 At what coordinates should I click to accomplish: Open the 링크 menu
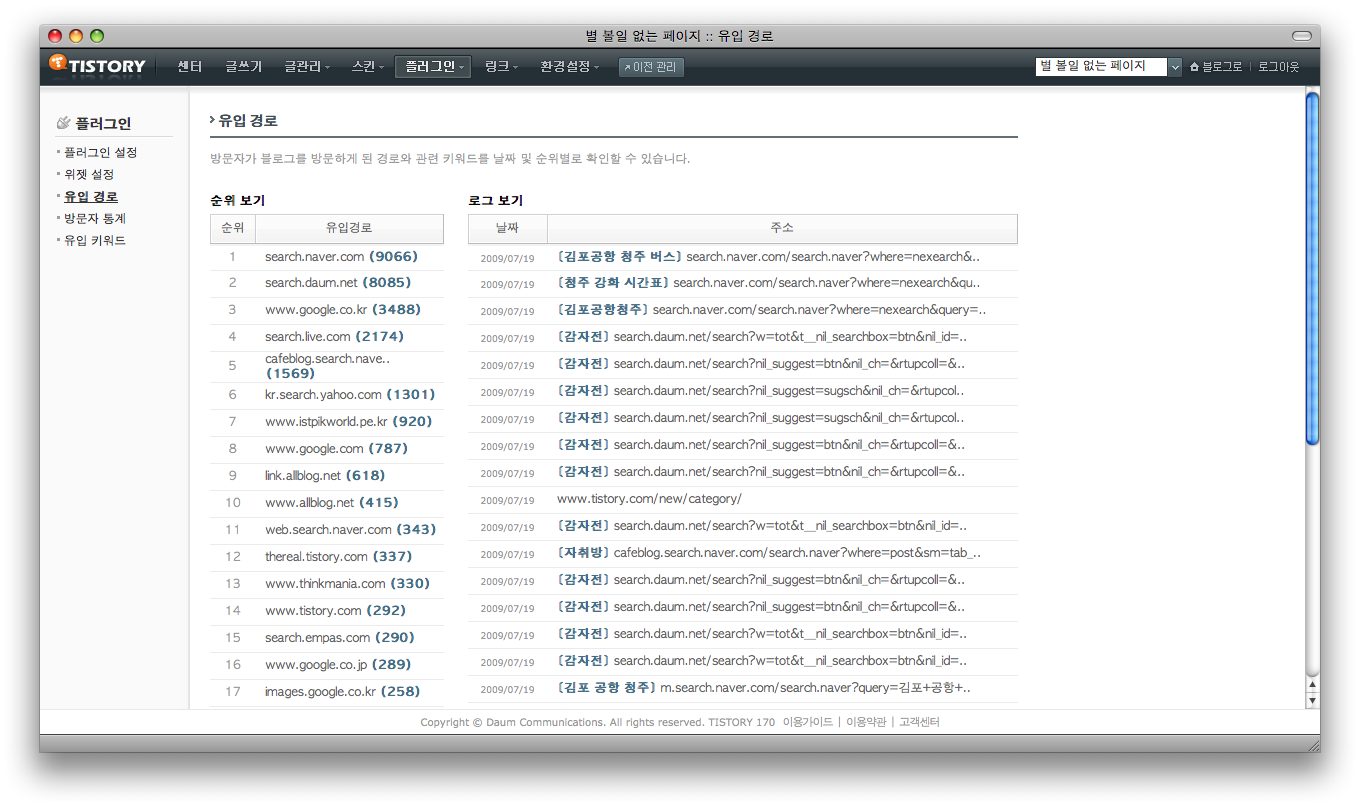click(x=501, y=67)
